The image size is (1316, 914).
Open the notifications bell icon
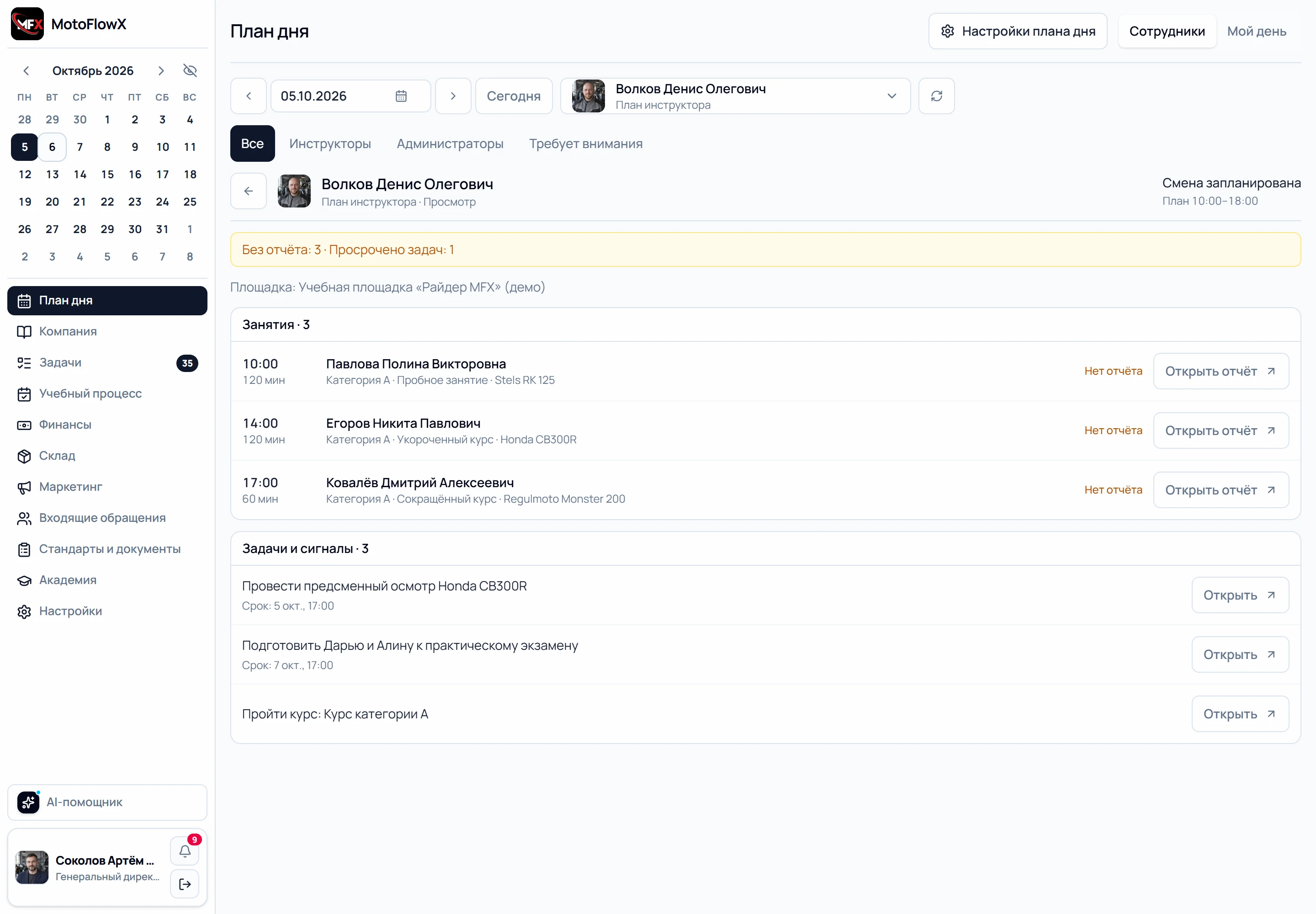185,851
